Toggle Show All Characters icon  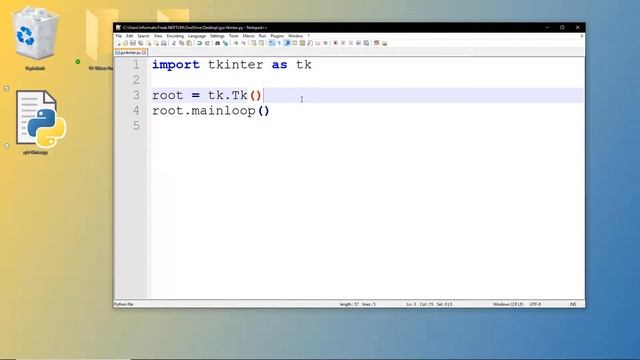tap(279, 43)
